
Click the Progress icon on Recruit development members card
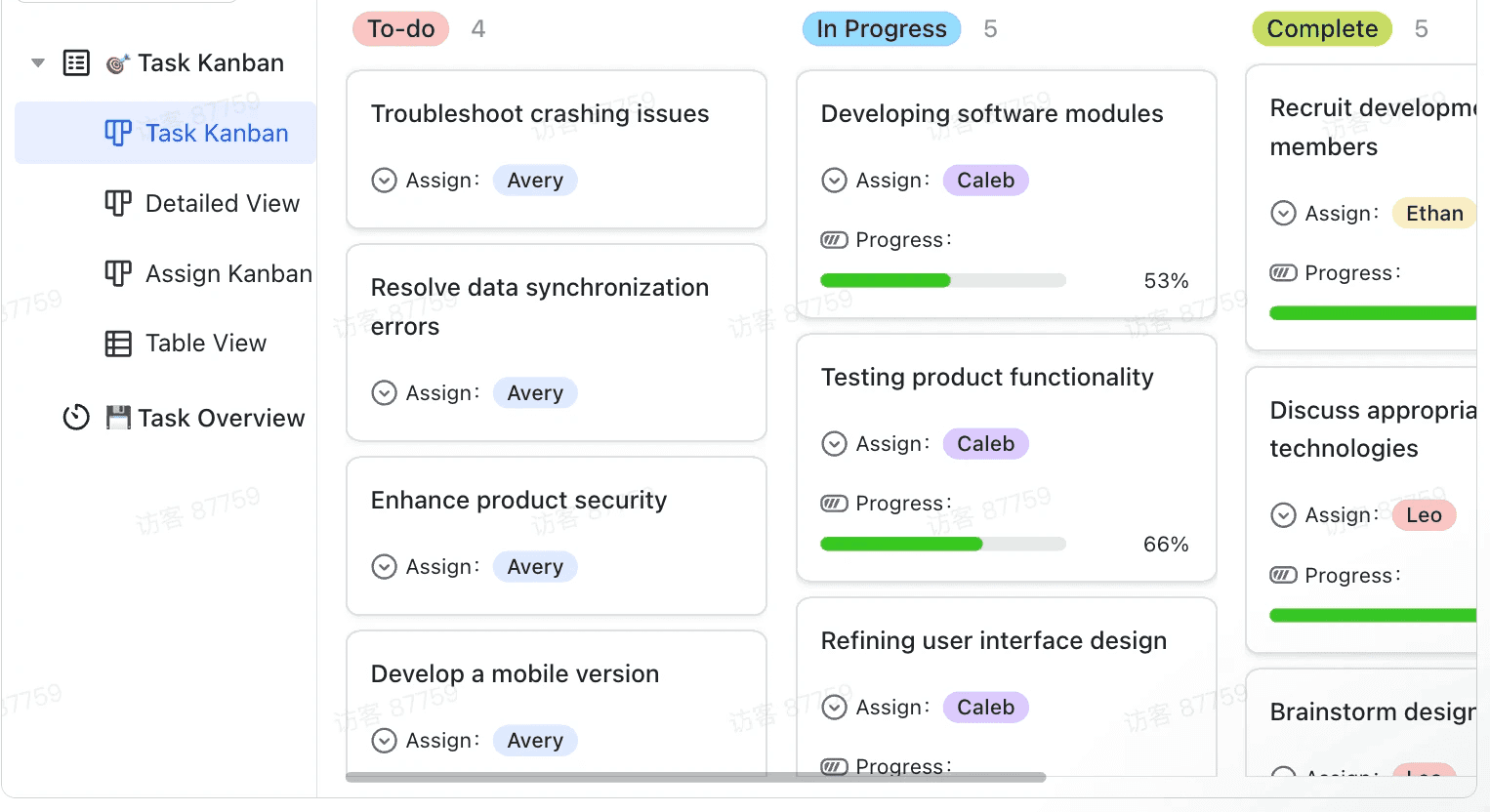1283,272
